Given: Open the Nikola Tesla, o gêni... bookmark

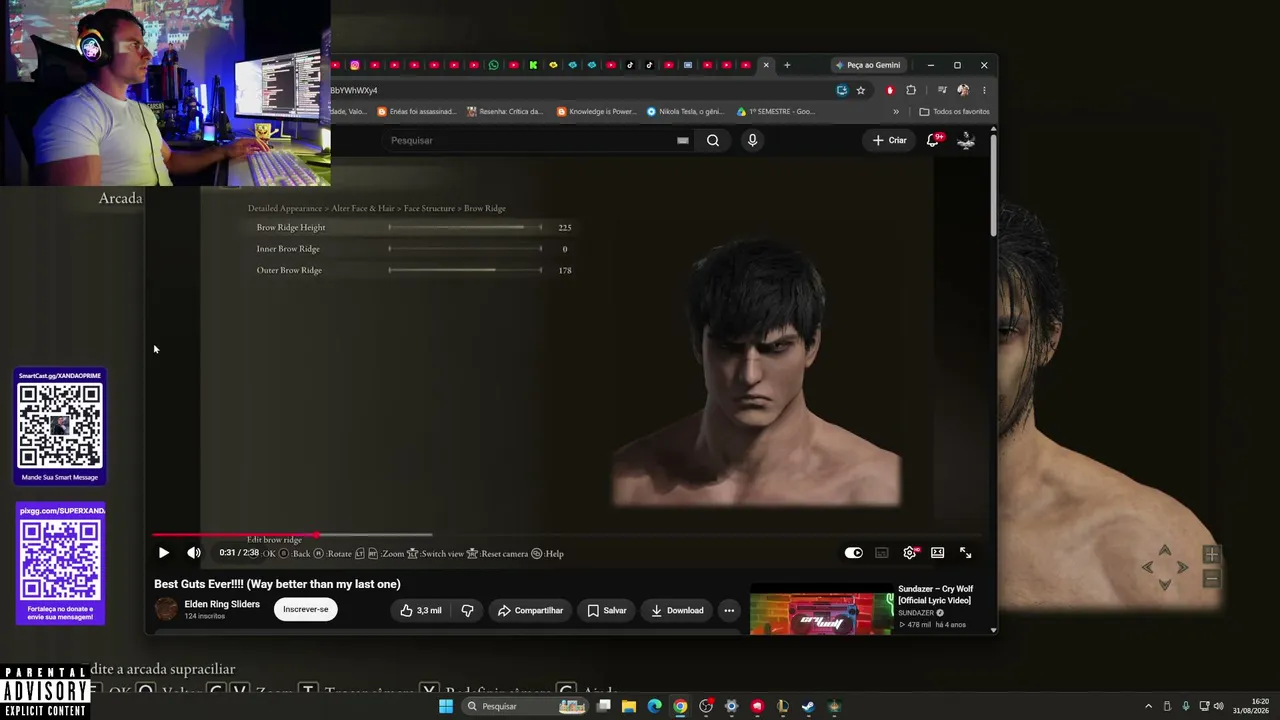Looking at the screenshot, I should (x=685, y=112).
